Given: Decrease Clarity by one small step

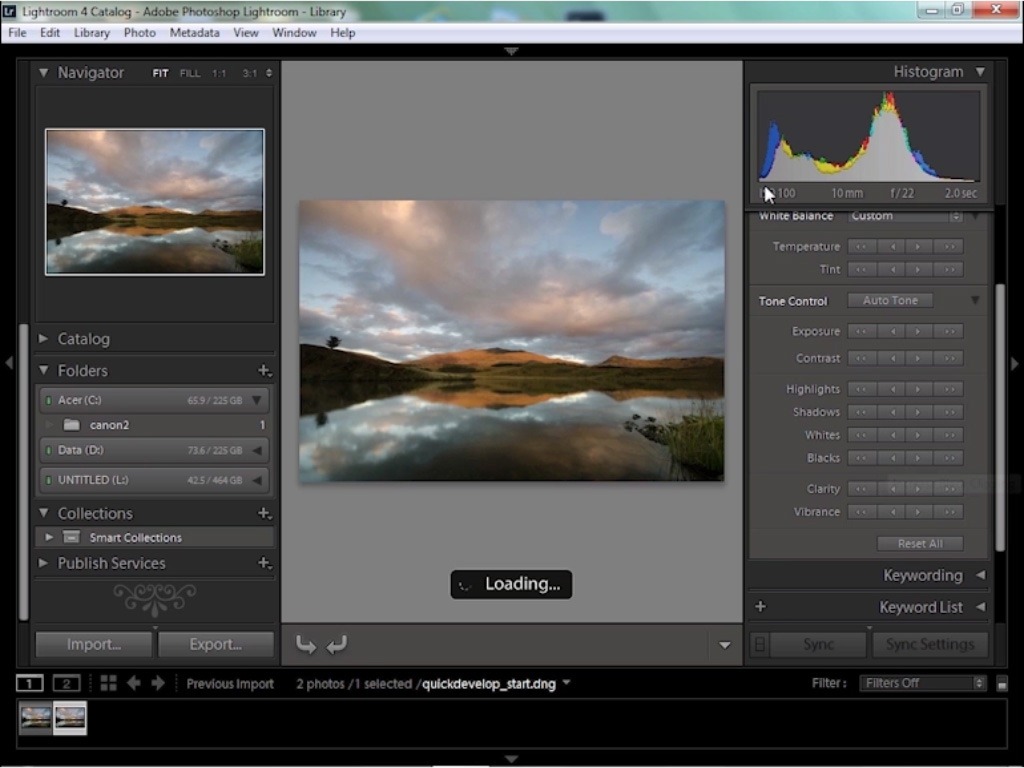Looking at the screenshot, I should point(892,489).
